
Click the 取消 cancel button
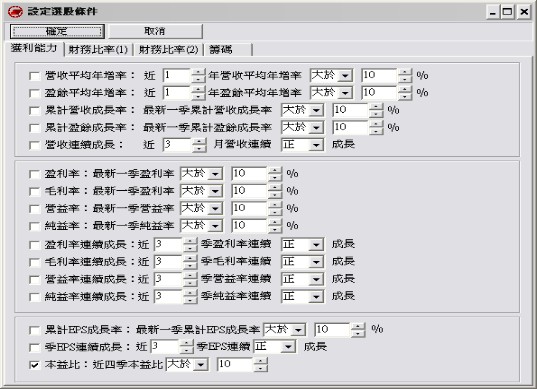tap(155, 32)
